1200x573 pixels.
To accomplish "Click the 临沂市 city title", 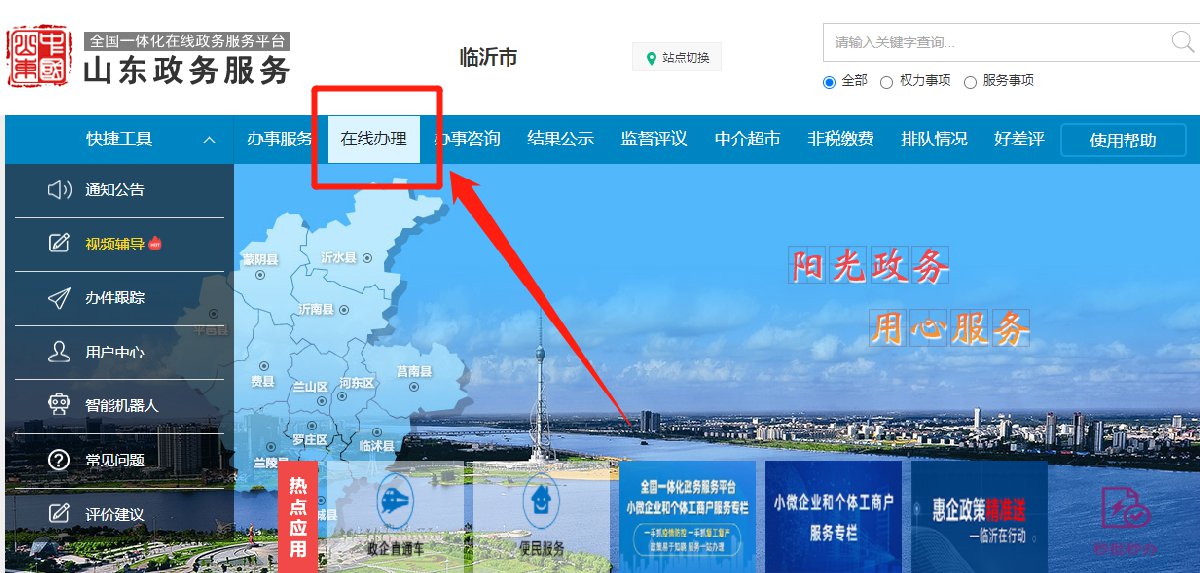I will [x=488, y=57].
